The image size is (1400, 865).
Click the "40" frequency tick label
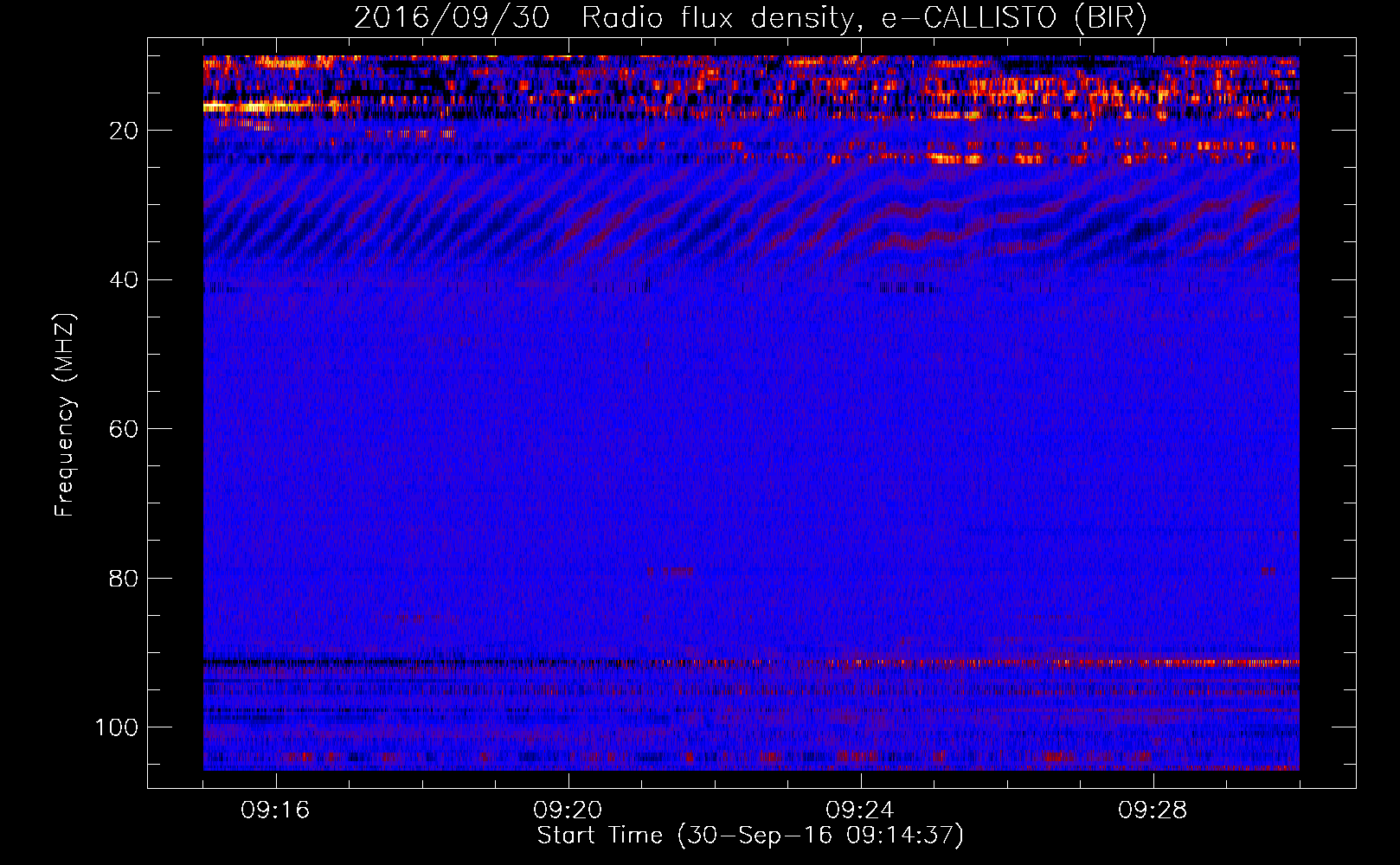click(124, 280)
